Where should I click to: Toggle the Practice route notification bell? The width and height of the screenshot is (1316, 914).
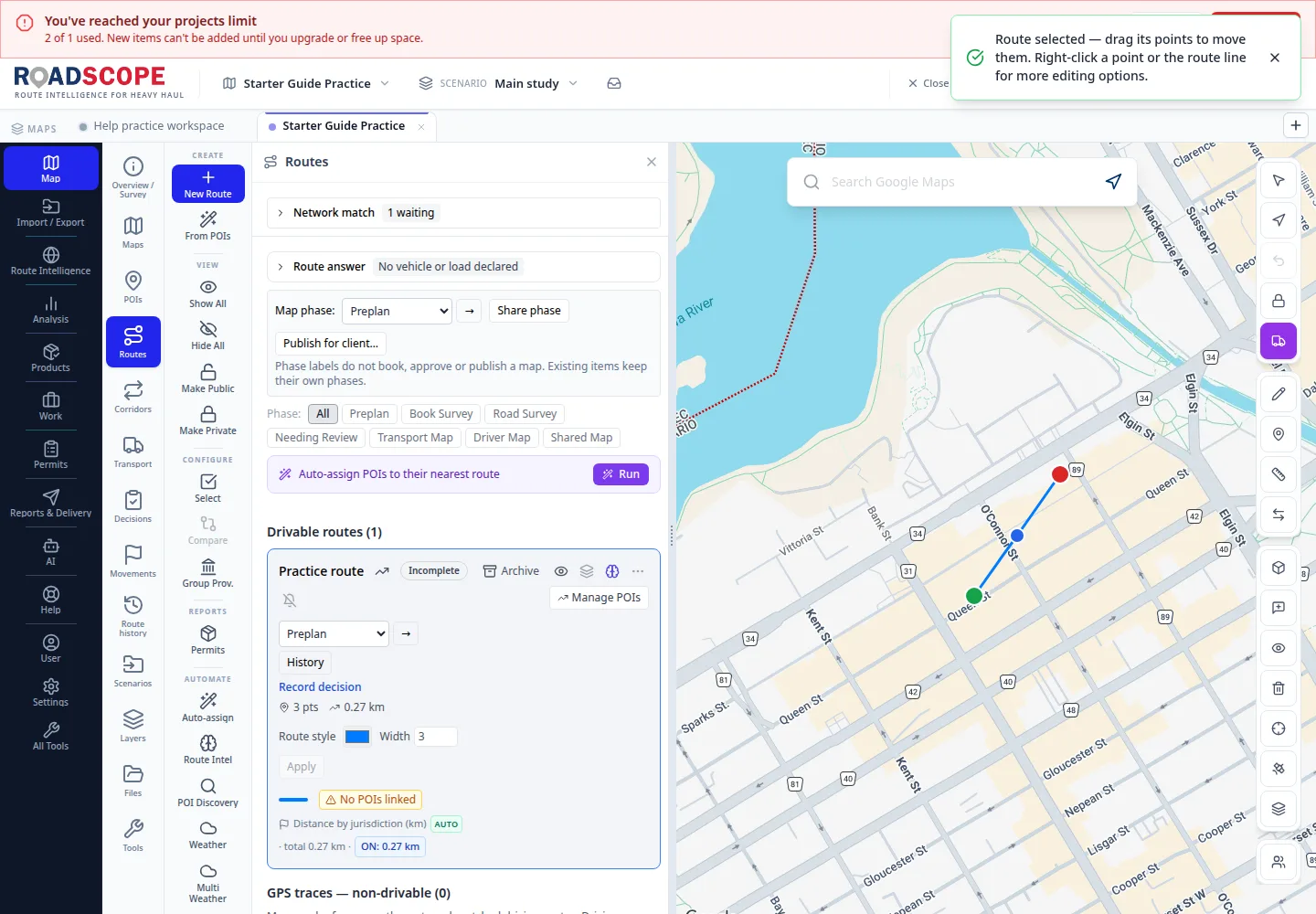pos(290,600)
